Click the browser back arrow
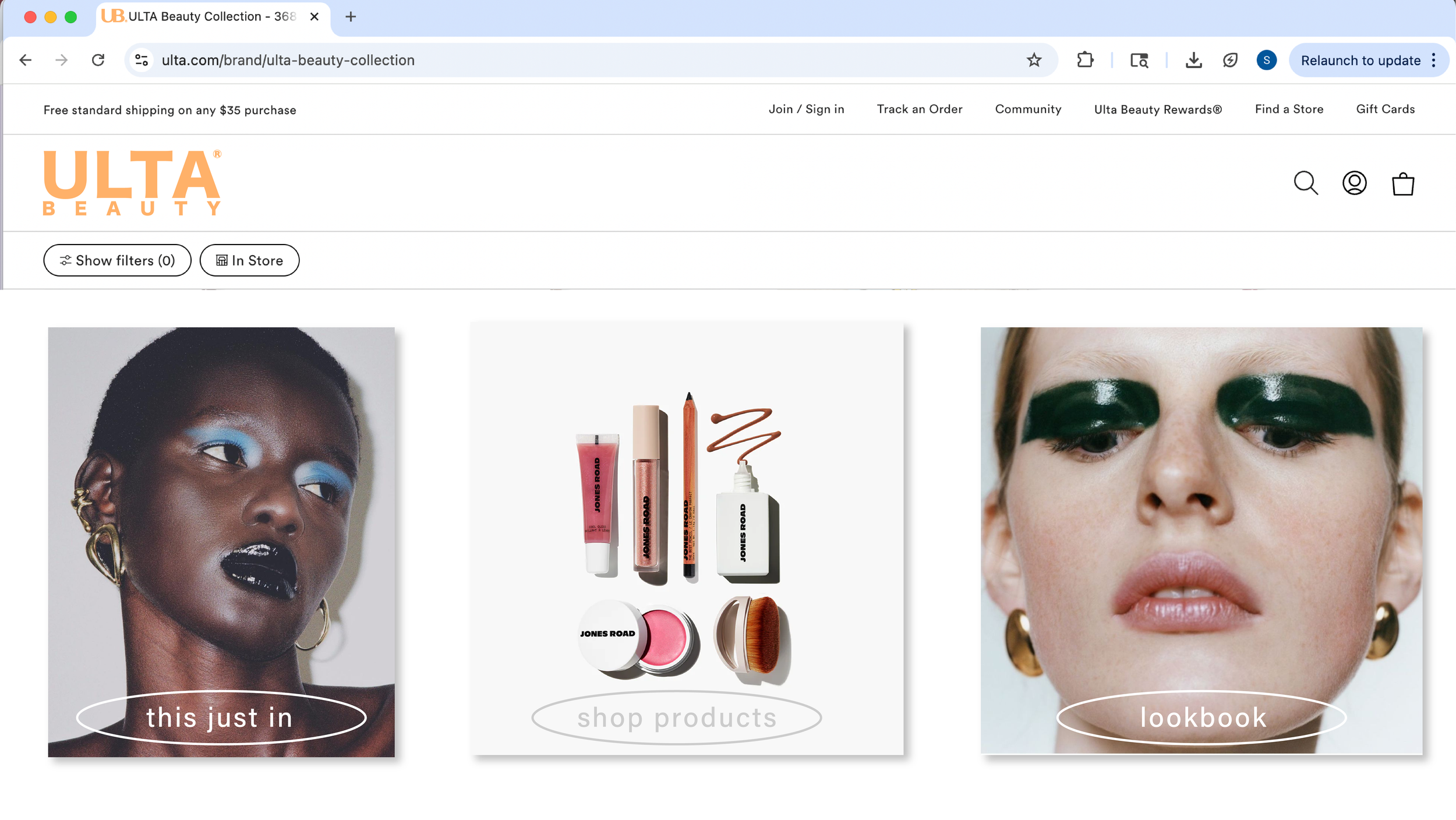Viewport: 1456px width, 820px height. click(25, 60)
